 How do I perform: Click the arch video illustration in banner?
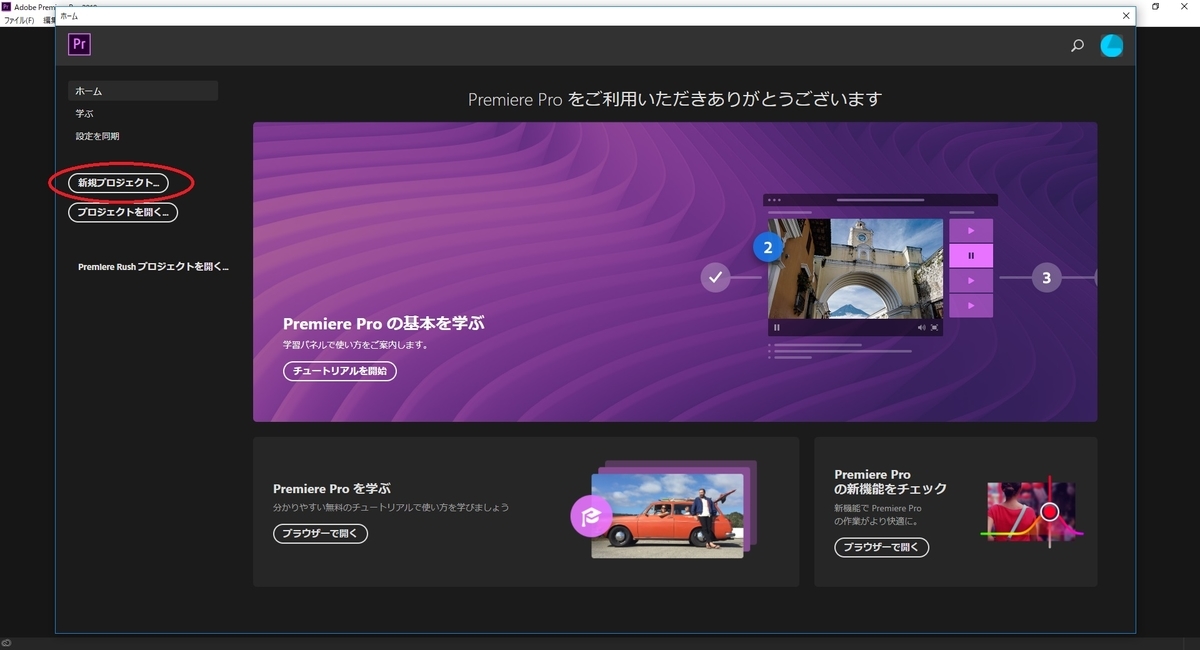point(855,267)
